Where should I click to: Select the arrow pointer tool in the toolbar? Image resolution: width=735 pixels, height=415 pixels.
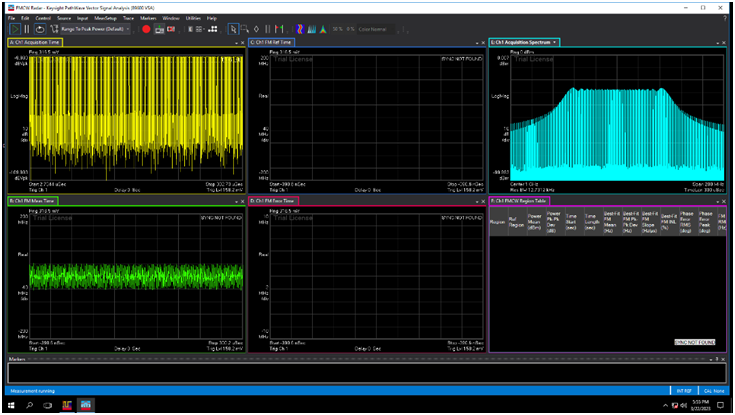click(233, 30)
